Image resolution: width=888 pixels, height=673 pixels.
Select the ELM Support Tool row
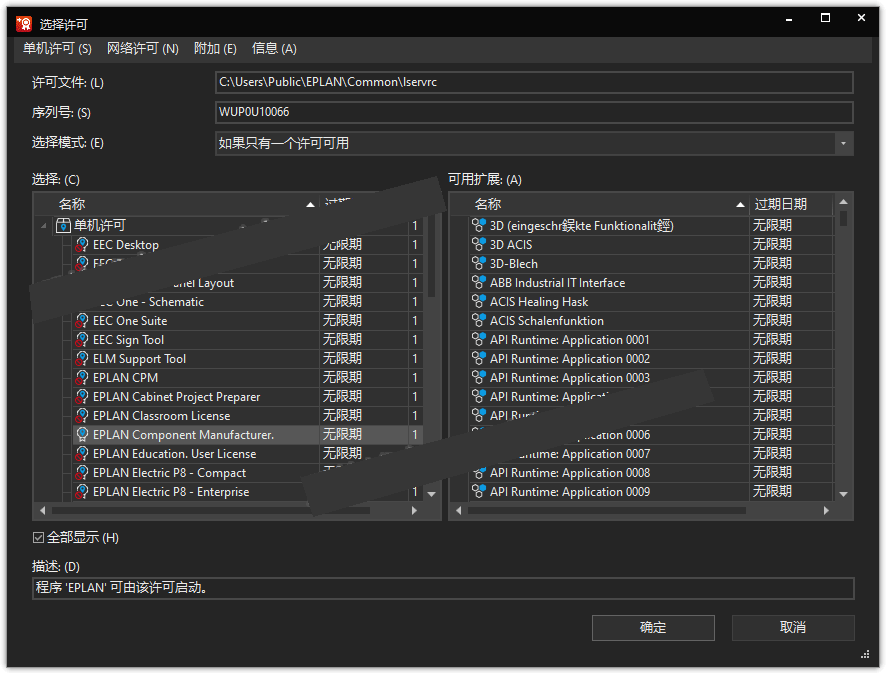tap(248, 359)
